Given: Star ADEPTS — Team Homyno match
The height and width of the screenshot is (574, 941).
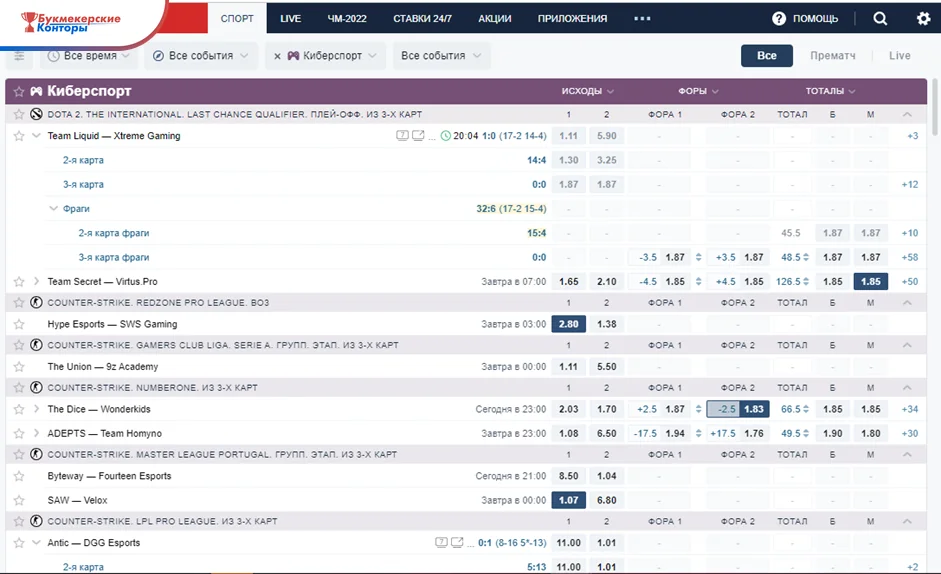Looking at the screenshot, I should [x=19, y=434].
